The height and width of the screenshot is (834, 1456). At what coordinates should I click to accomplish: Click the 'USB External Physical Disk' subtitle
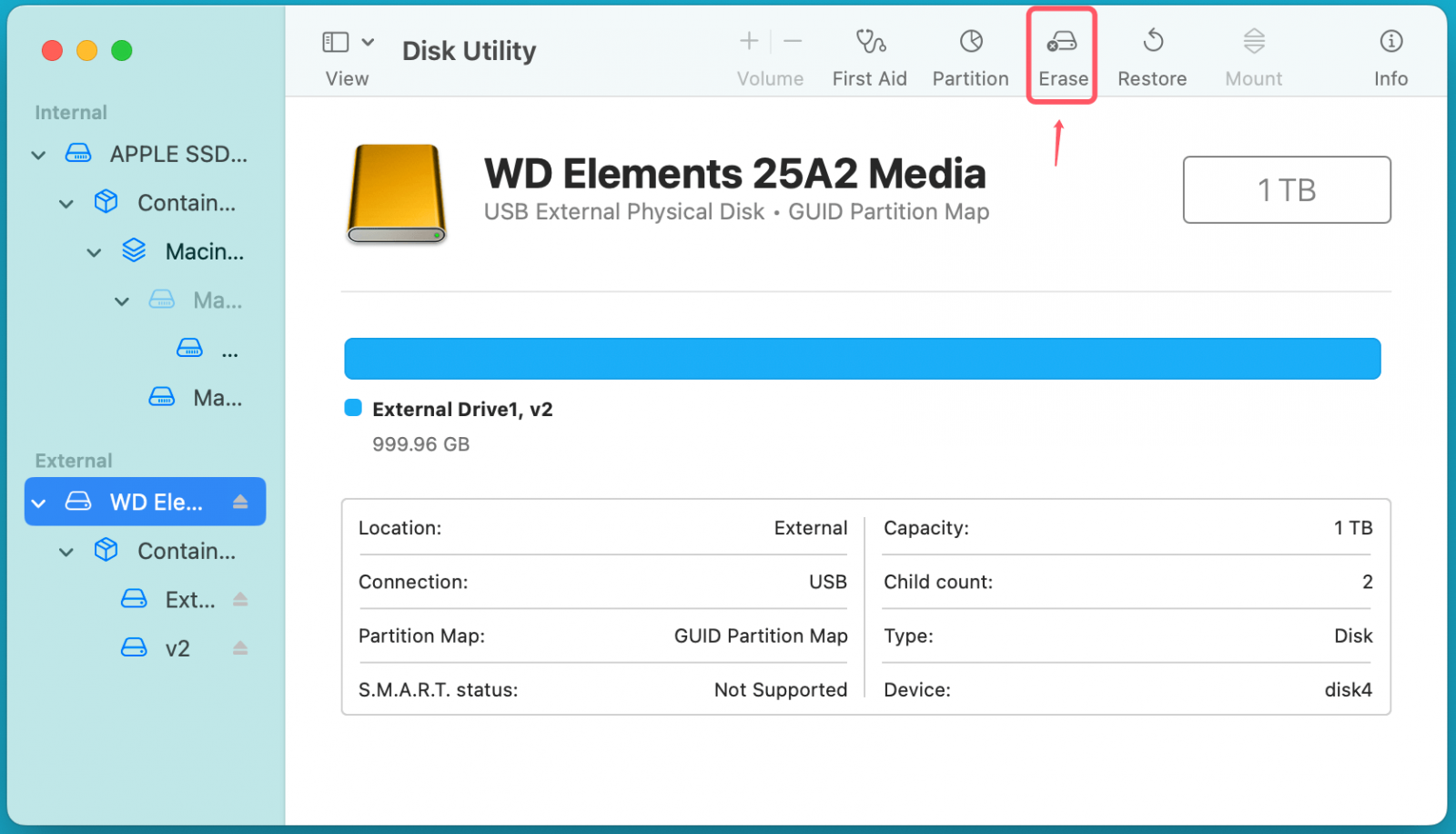click(x=623, y=211)
